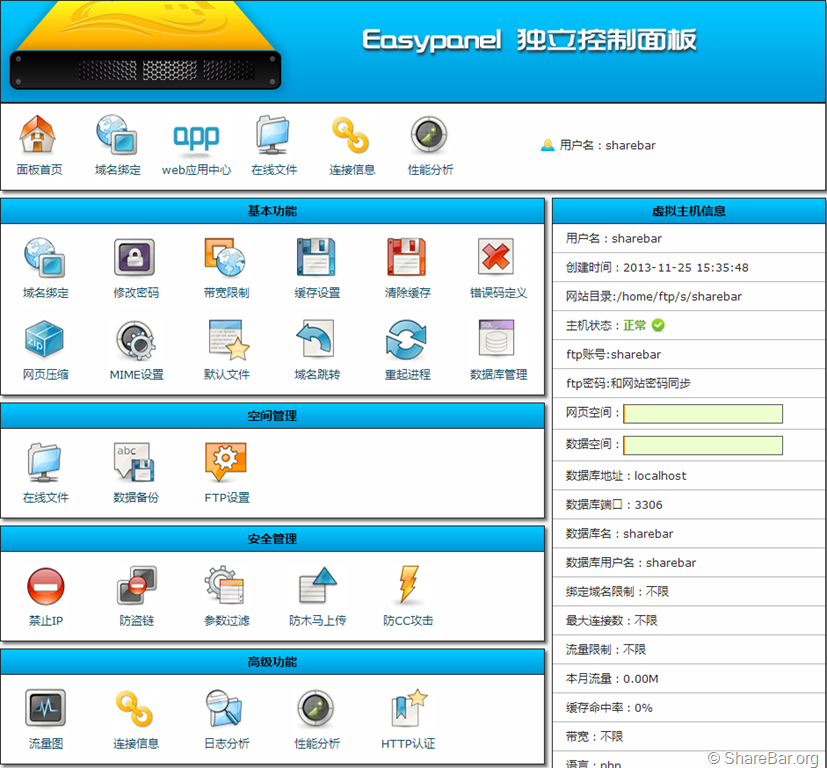The height and width of the screenshot is (768, 827).
Task: Open 错误码定义 error code definition
Action: pos(497,258)
